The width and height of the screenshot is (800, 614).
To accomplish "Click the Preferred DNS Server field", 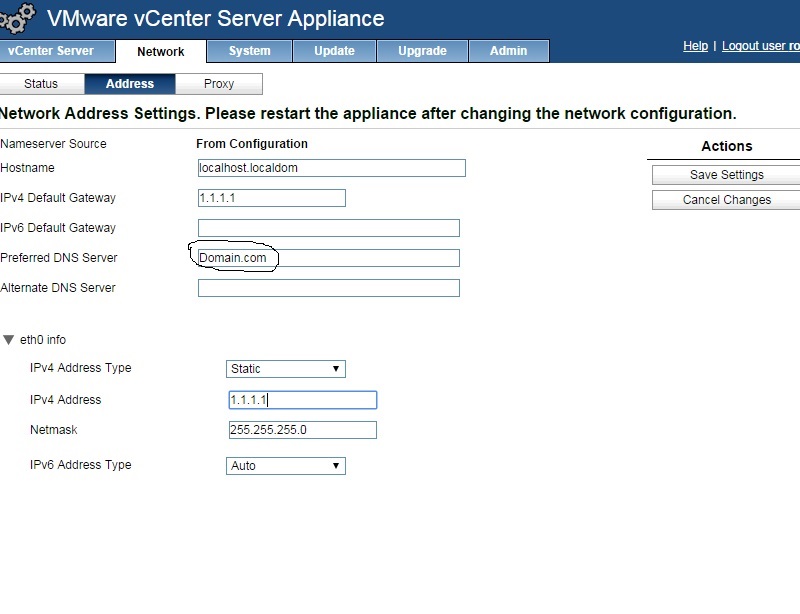I will [x=328, y=258].
